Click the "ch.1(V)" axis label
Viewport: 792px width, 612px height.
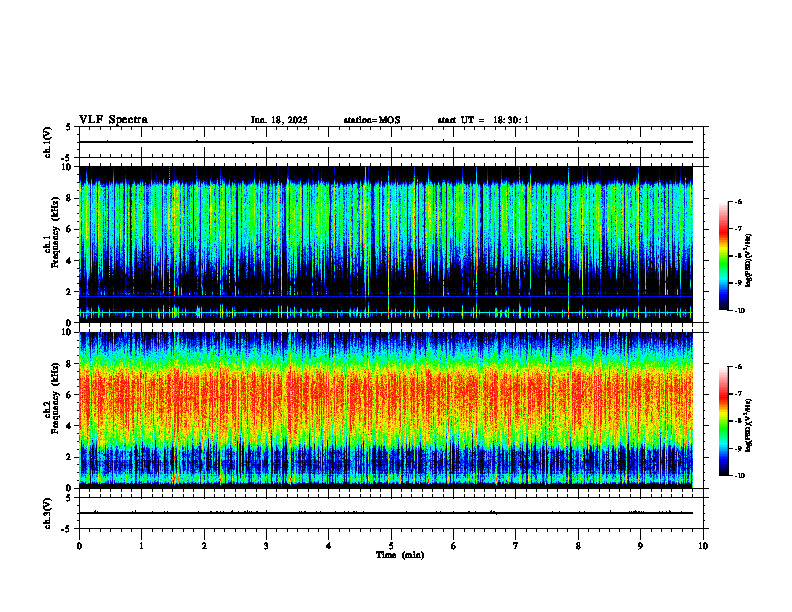point(47,142)
